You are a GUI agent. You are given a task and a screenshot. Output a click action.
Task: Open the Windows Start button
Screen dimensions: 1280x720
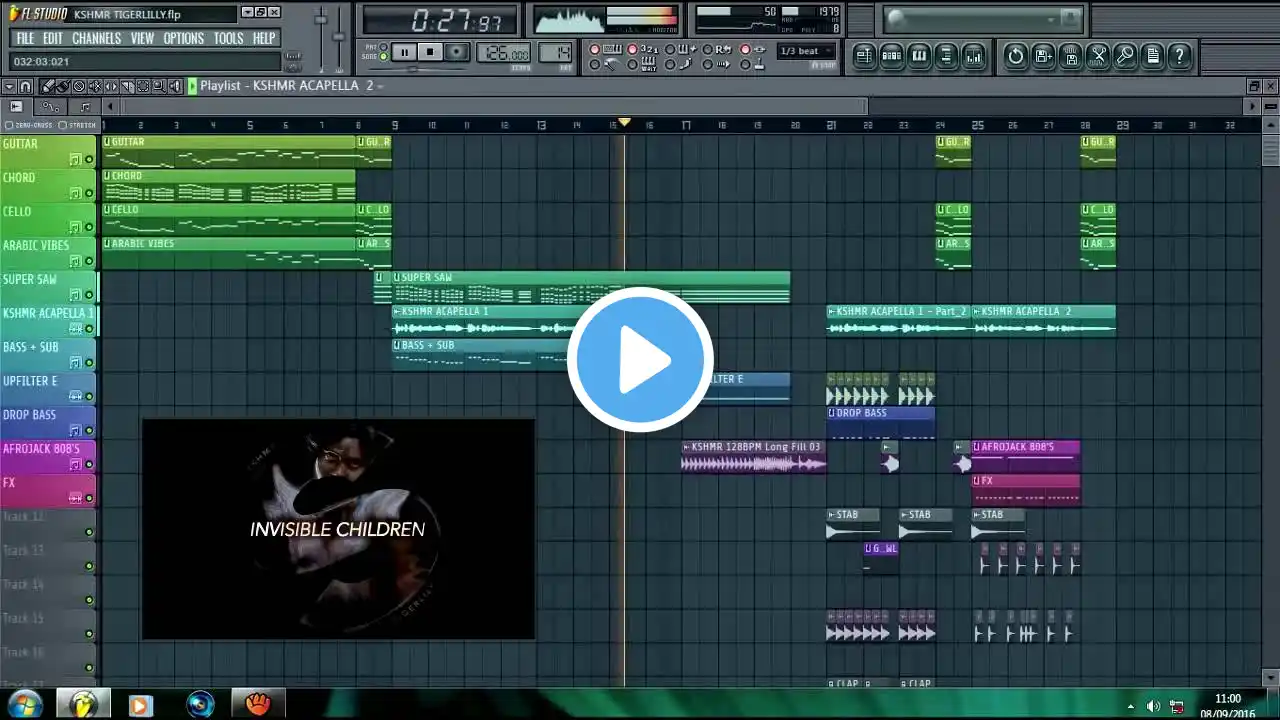(x=24, y=703)
